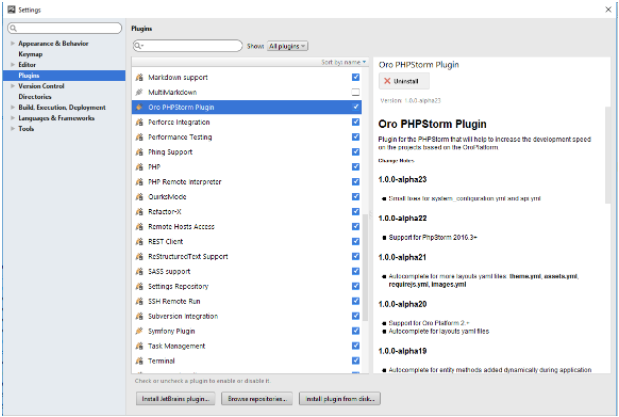Image resolution: width=619 pixels, height=417 pixels.
Task: Toggle the Performance Testing checkbox
Action: [356, 137]
